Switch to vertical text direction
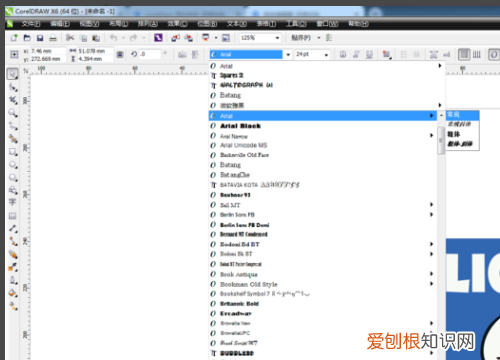The height and width of the screenshot is (360, 500). coord(477,54)
